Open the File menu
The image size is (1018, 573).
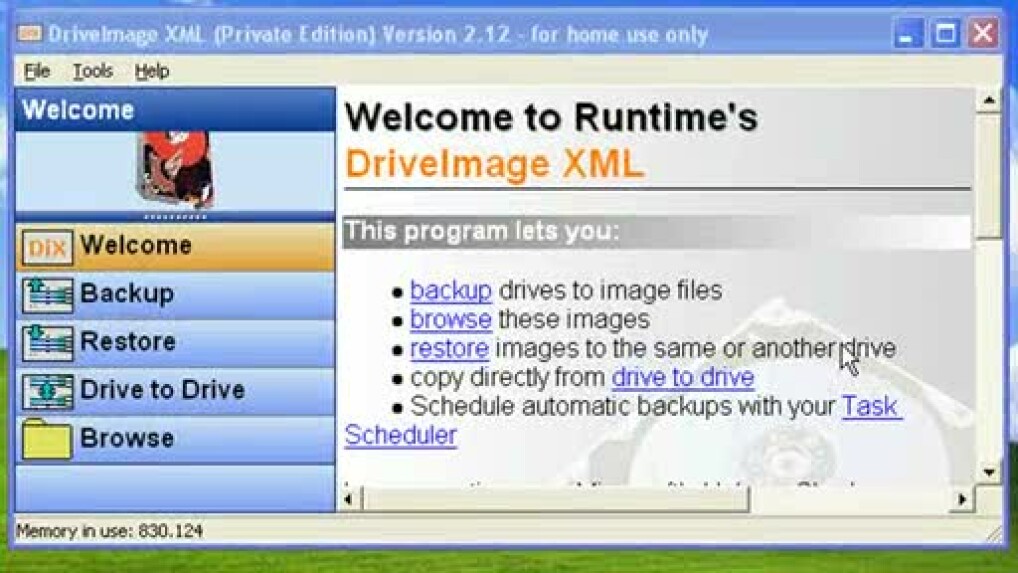point(36,71)
